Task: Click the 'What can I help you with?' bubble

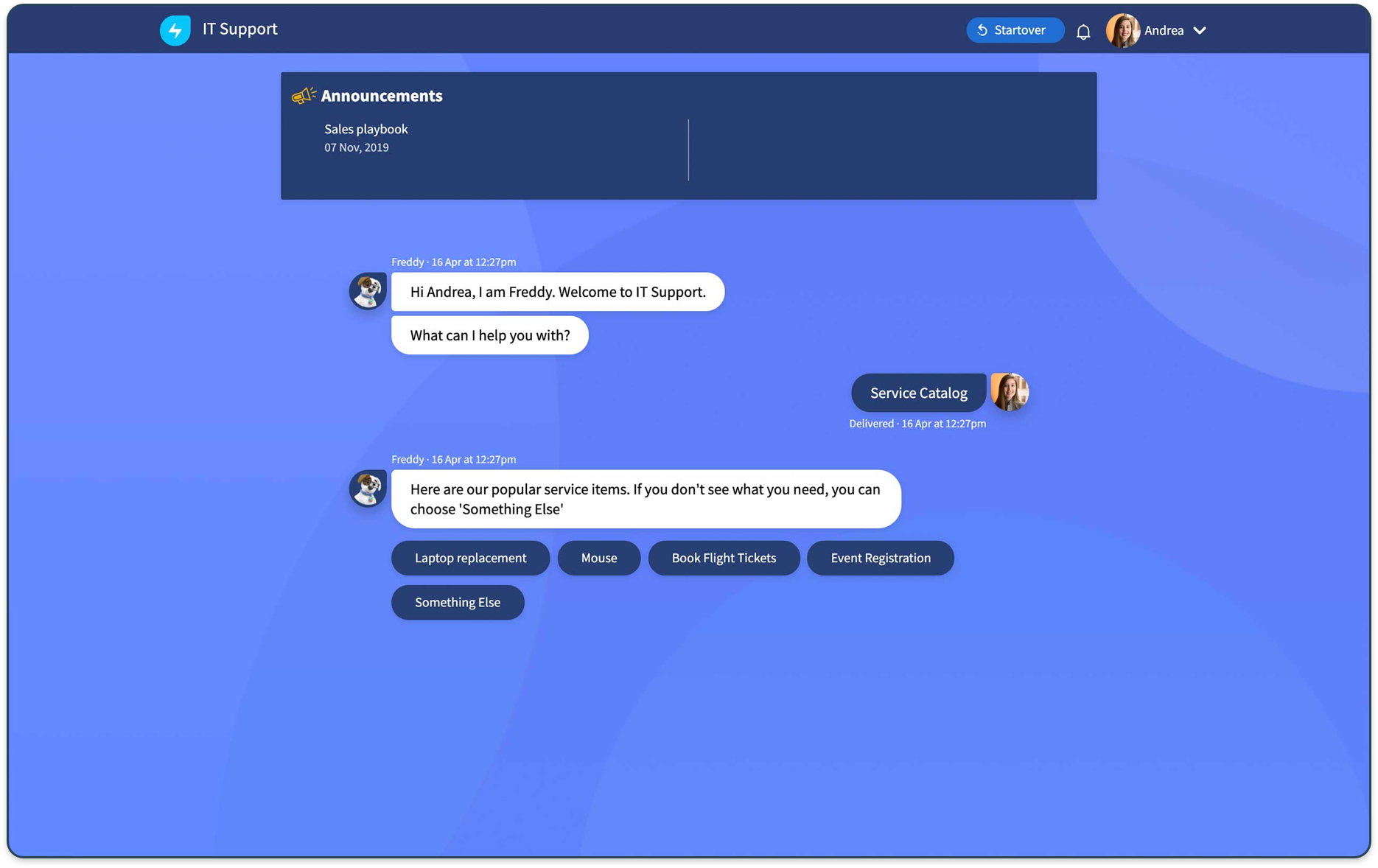Action: click(489, 335)
